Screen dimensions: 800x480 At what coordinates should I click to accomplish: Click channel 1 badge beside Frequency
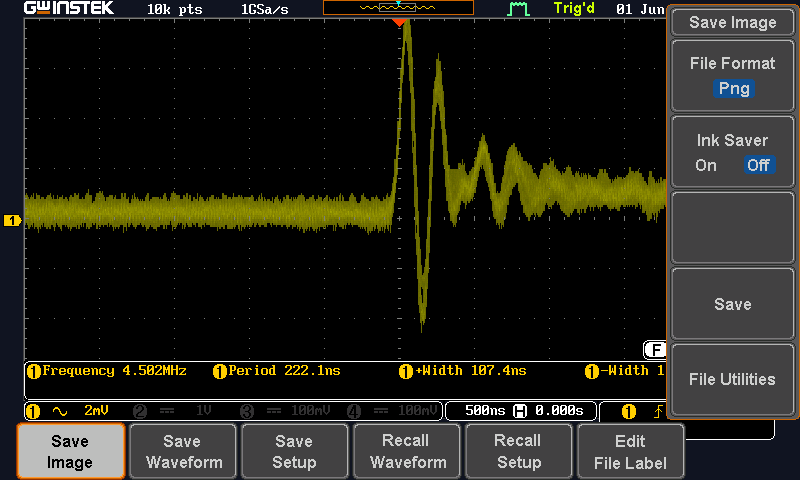pyautogui.click(x=34, y=371)
